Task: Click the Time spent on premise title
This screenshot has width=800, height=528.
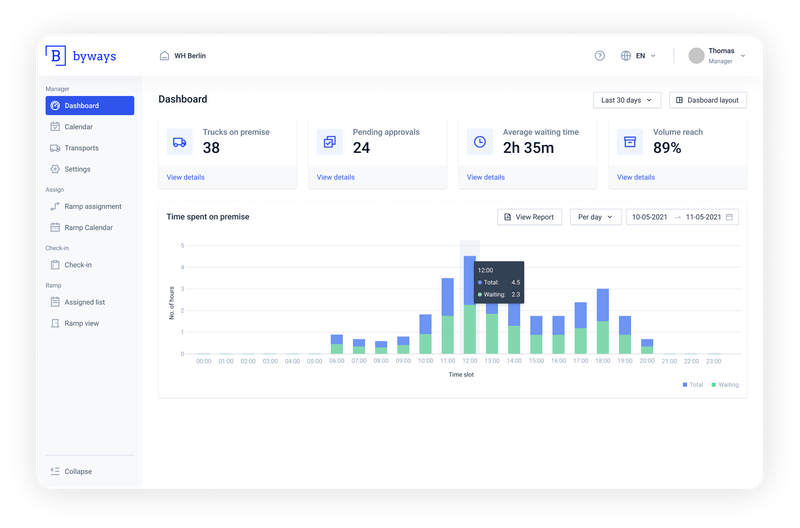Action: pos(208,217)
